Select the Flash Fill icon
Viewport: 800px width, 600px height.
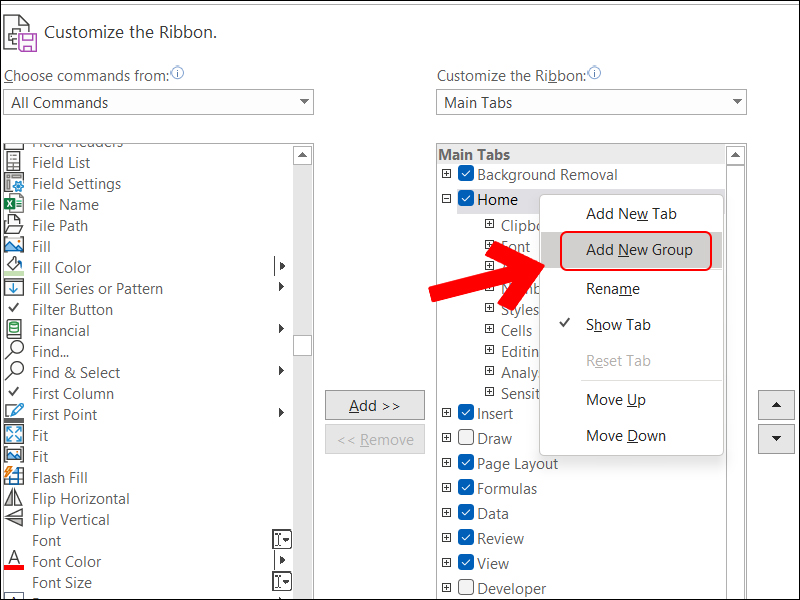tap(14, 477)
